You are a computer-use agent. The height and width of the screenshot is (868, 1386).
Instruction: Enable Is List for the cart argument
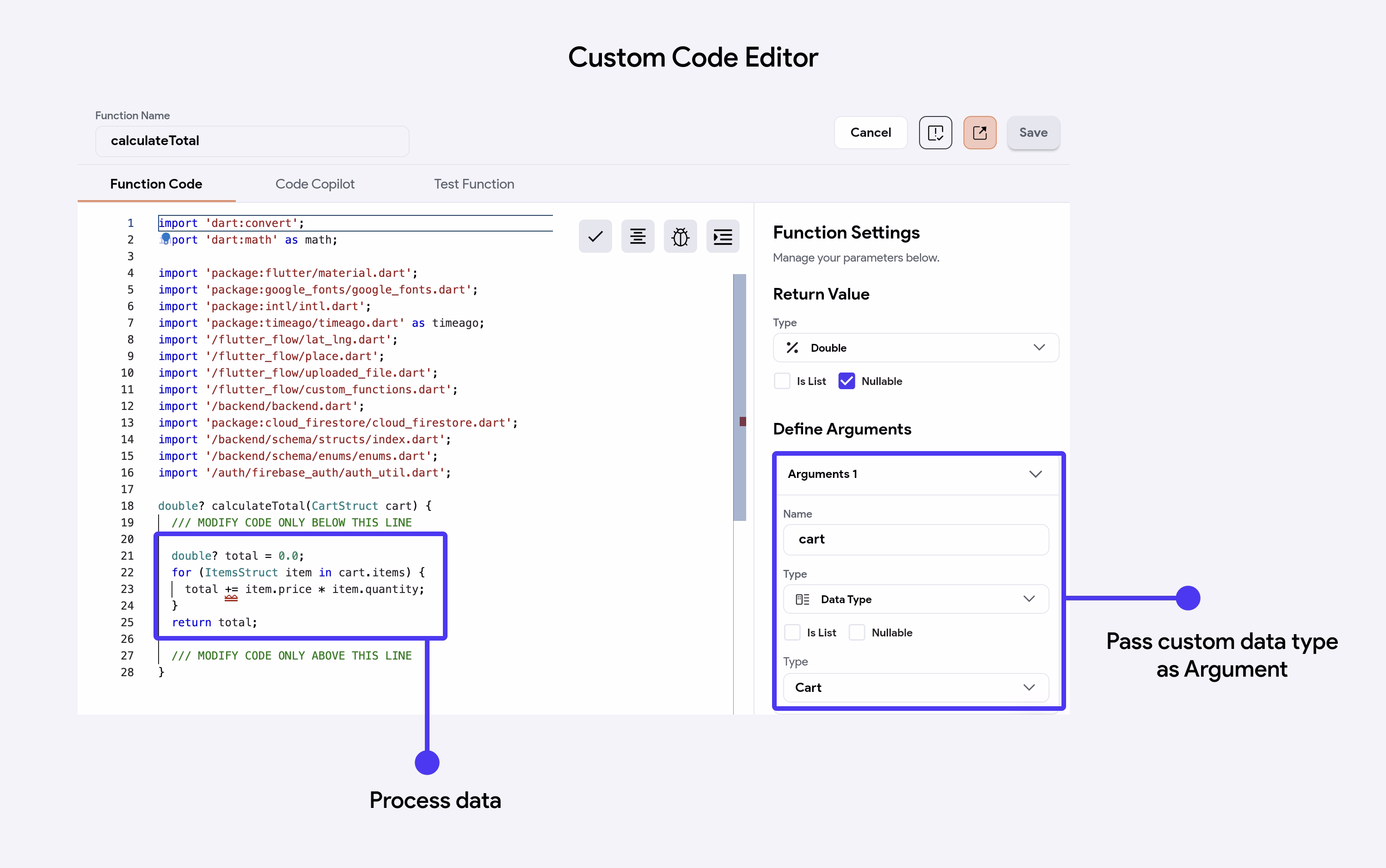pyautogui.click(x=792, y=633)
